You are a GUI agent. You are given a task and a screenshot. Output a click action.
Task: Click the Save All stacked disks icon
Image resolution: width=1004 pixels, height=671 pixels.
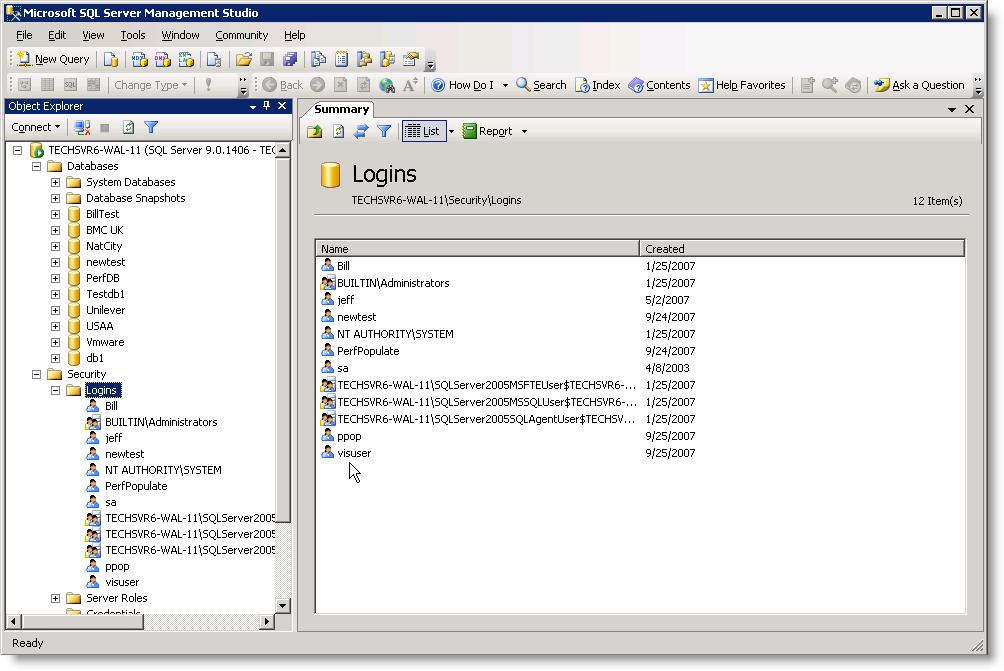(x=290, y=60)
